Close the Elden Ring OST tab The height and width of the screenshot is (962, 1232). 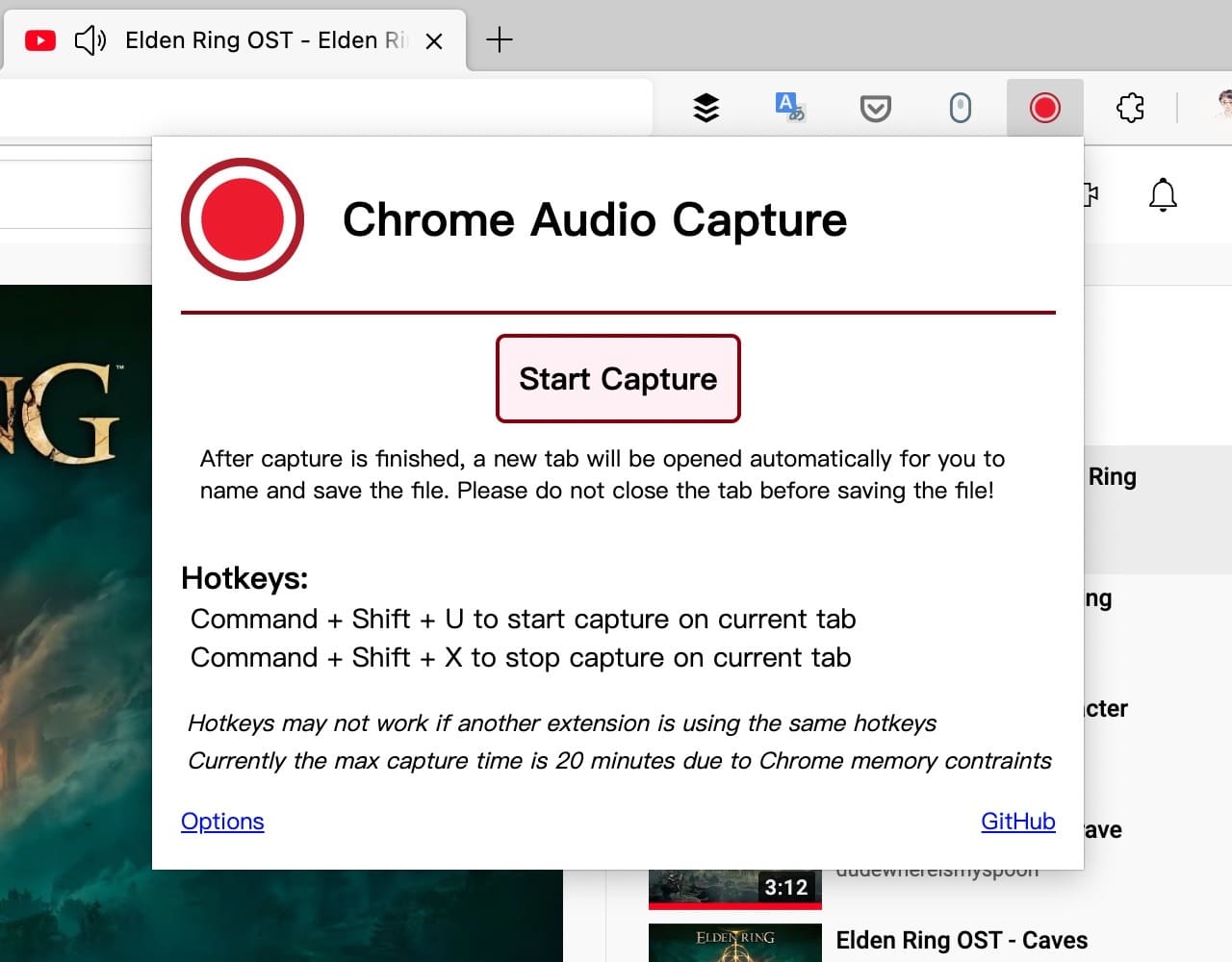pyautogui.click(x=434, y=41)
